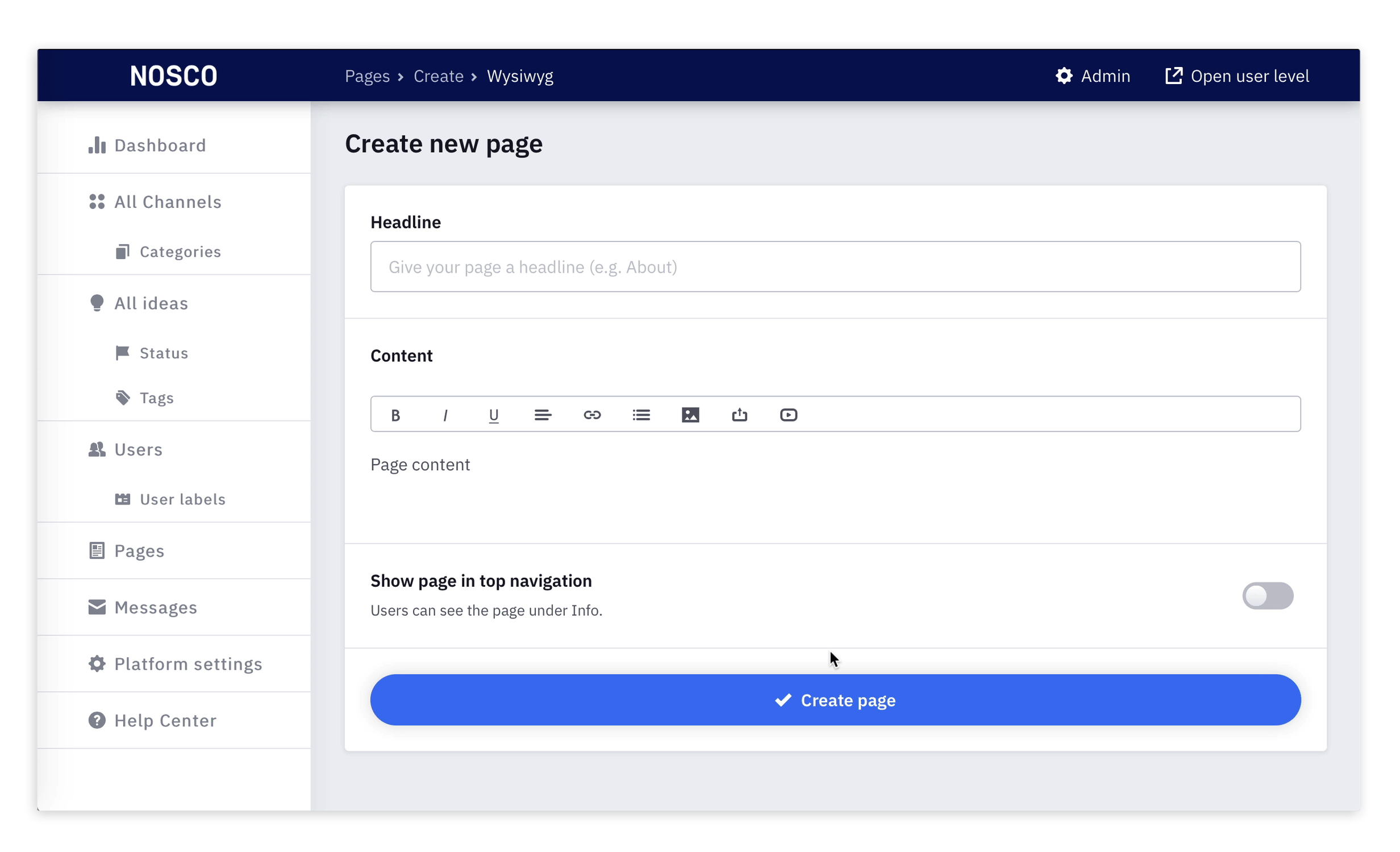The width and height of the screenshot is (1400, 852).
Task: Click the Headline label
Action: pos(405,222)
